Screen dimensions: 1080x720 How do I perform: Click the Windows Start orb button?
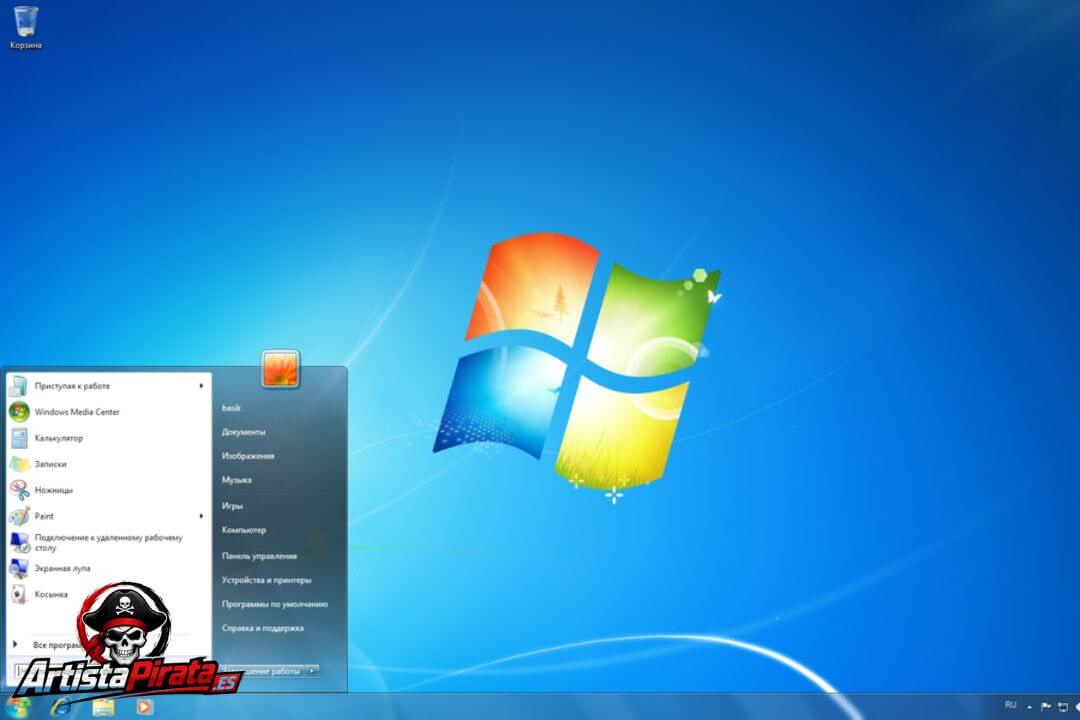(x=17, y=707)
